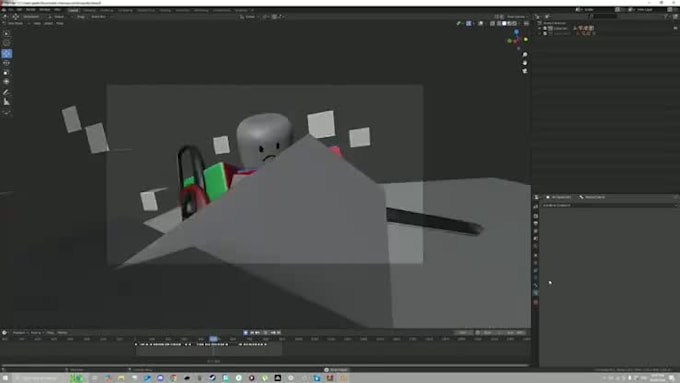Open the viewport shading options arrow
This screenshot has height=383, width=680.
coord(520,23)
